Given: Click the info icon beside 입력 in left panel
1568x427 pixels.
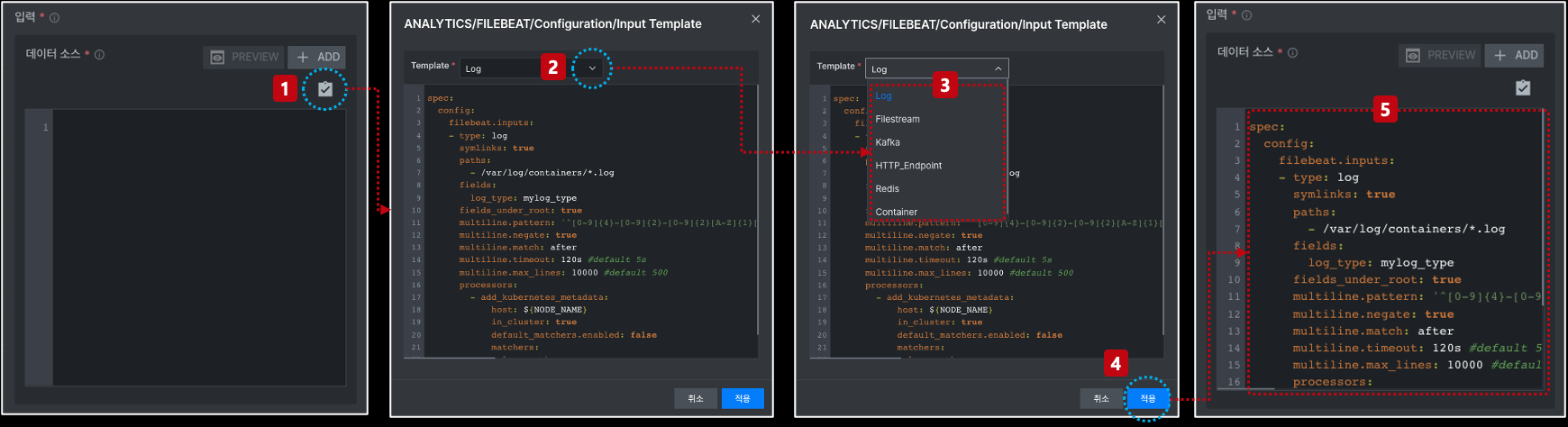Looking at the screenshot, I should coord(54,17).
